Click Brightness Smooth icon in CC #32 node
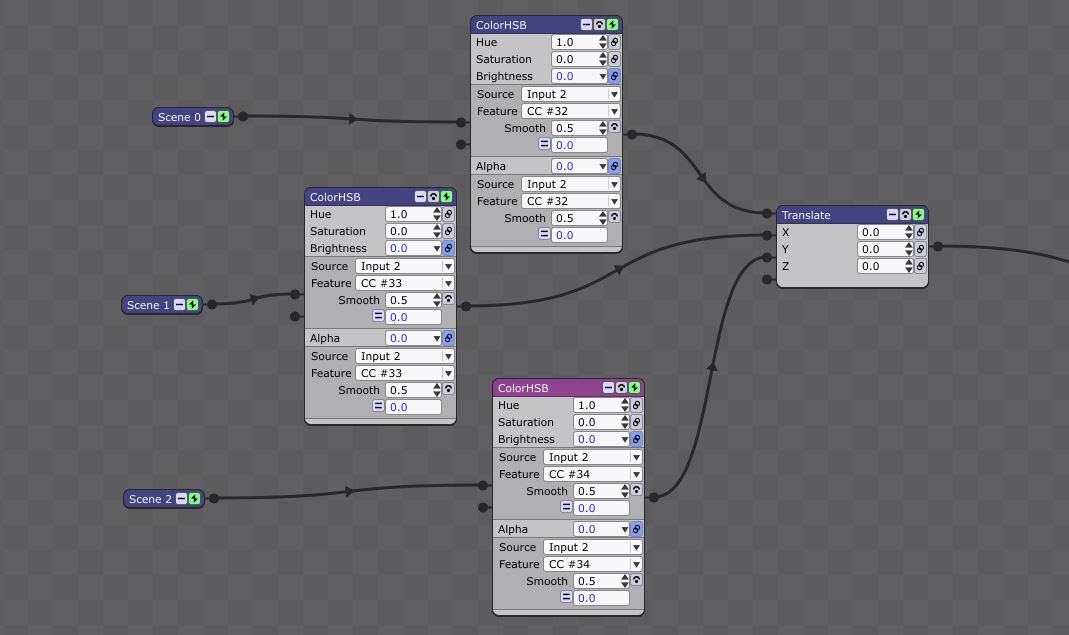 tap(614, 127)
